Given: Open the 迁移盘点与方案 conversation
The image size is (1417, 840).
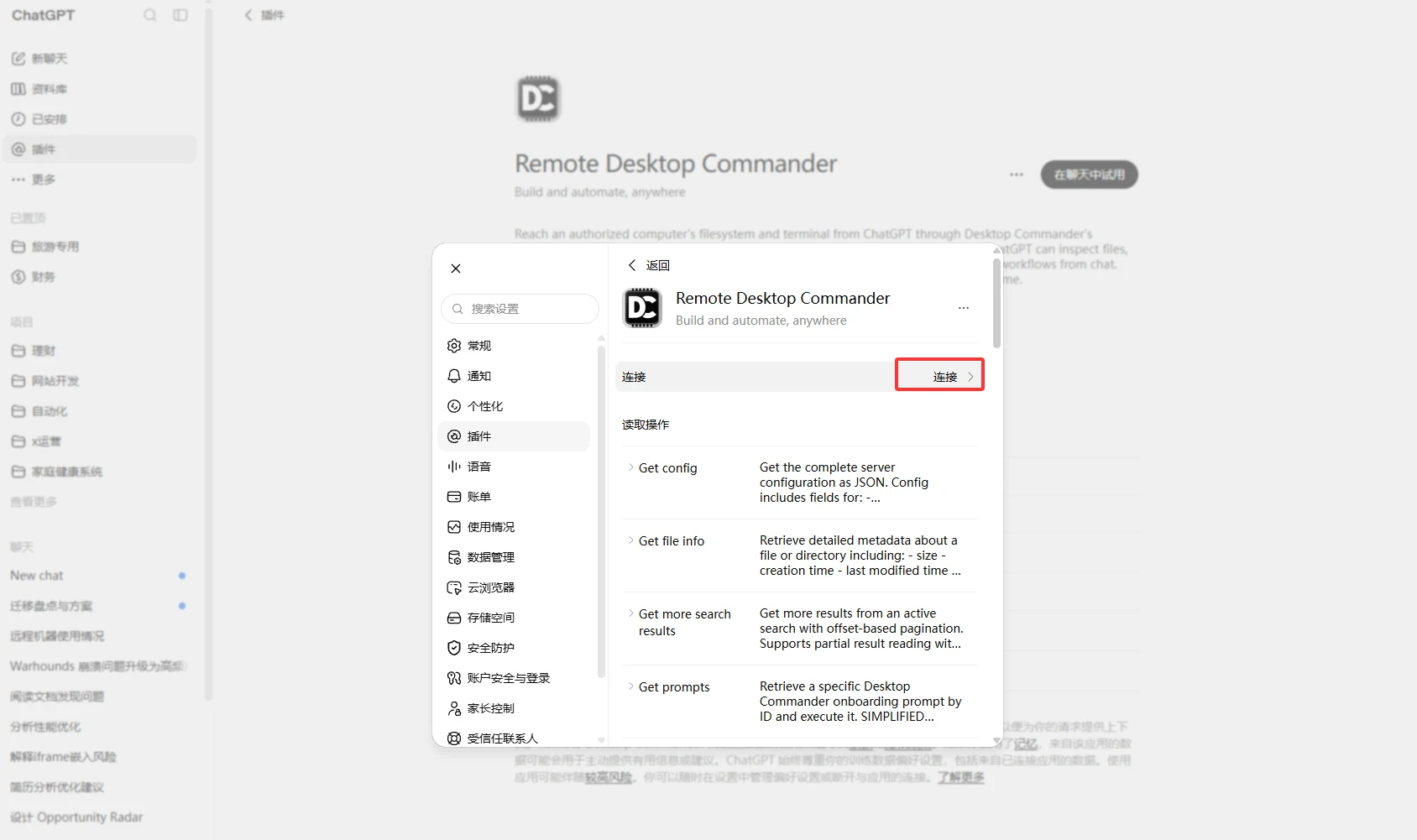Looking at the screenshot, I should click(x=99, y=606).
